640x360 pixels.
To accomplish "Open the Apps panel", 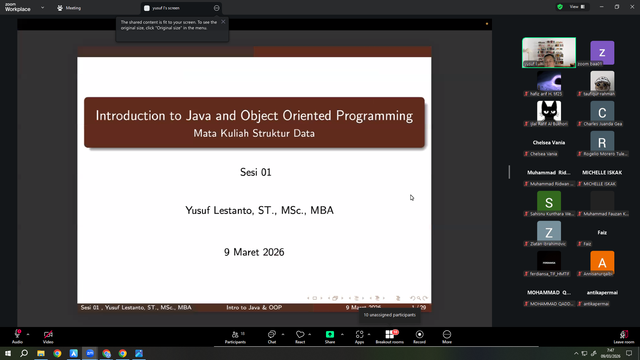I will point(359,336).
